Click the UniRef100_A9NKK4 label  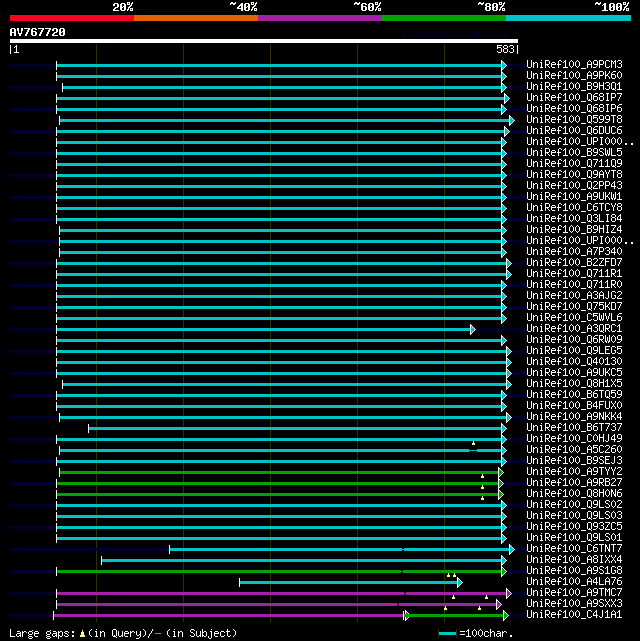click(x=574, y=417)
